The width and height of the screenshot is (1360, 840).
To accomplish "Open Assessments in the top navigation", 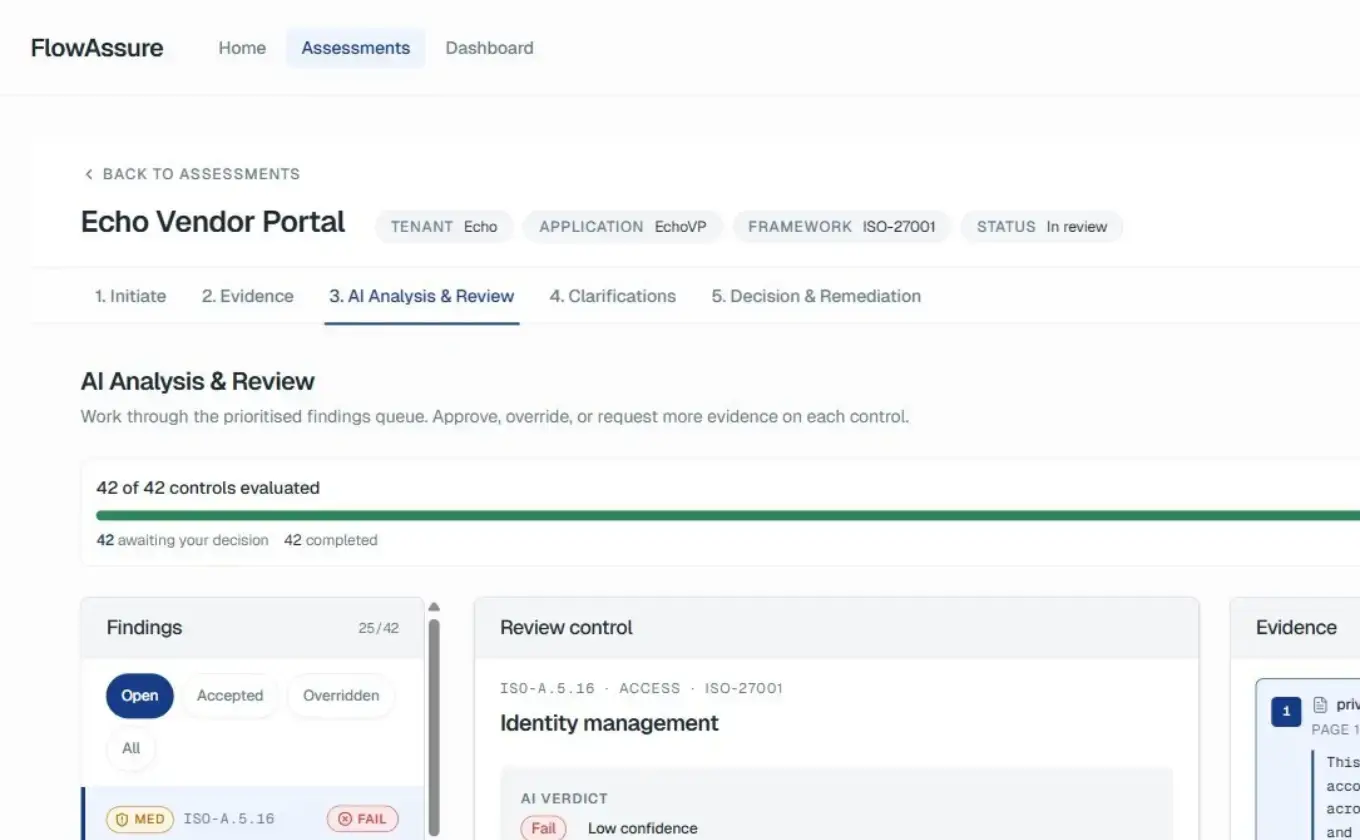I will click(x=356, y=48).
